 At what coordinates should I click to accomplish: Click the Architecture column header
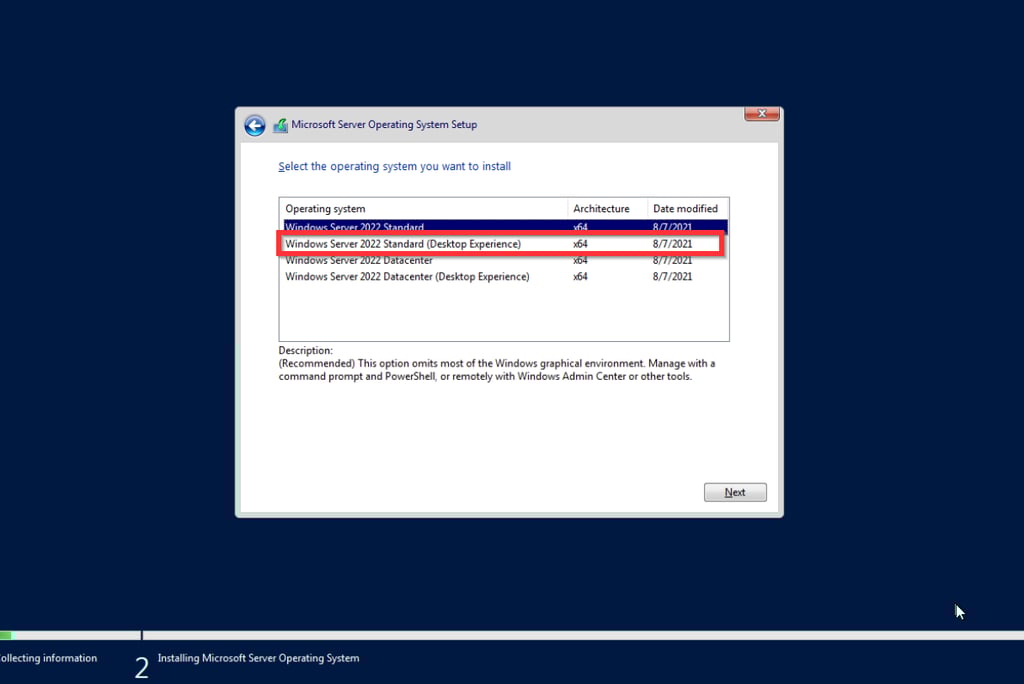pos(607,208)
